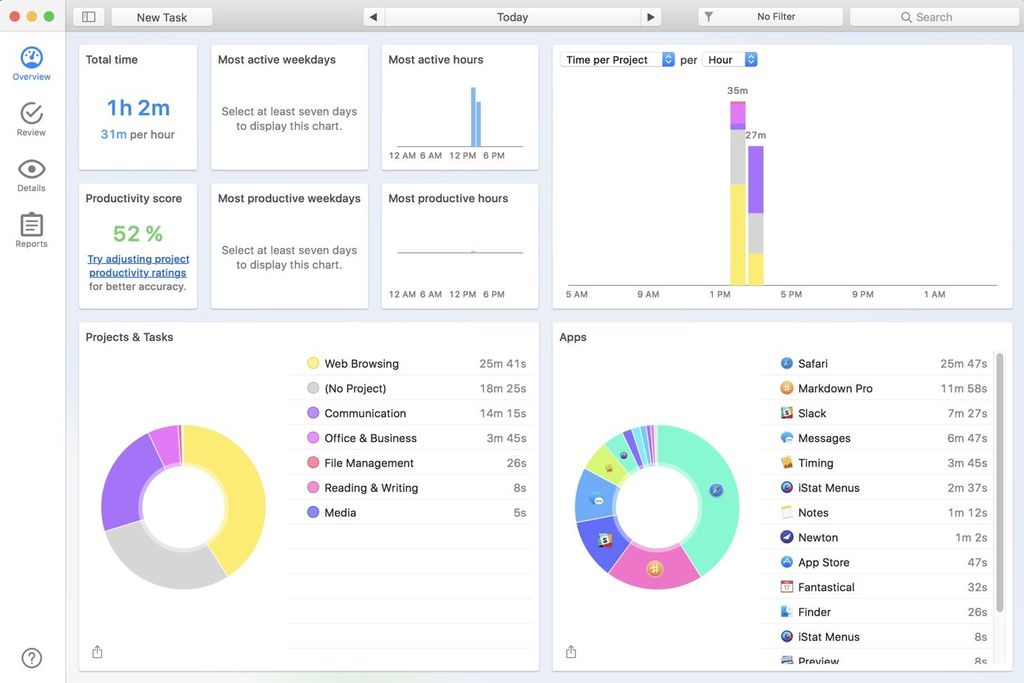Open the Overview section in sidebar

pos(31,63)
